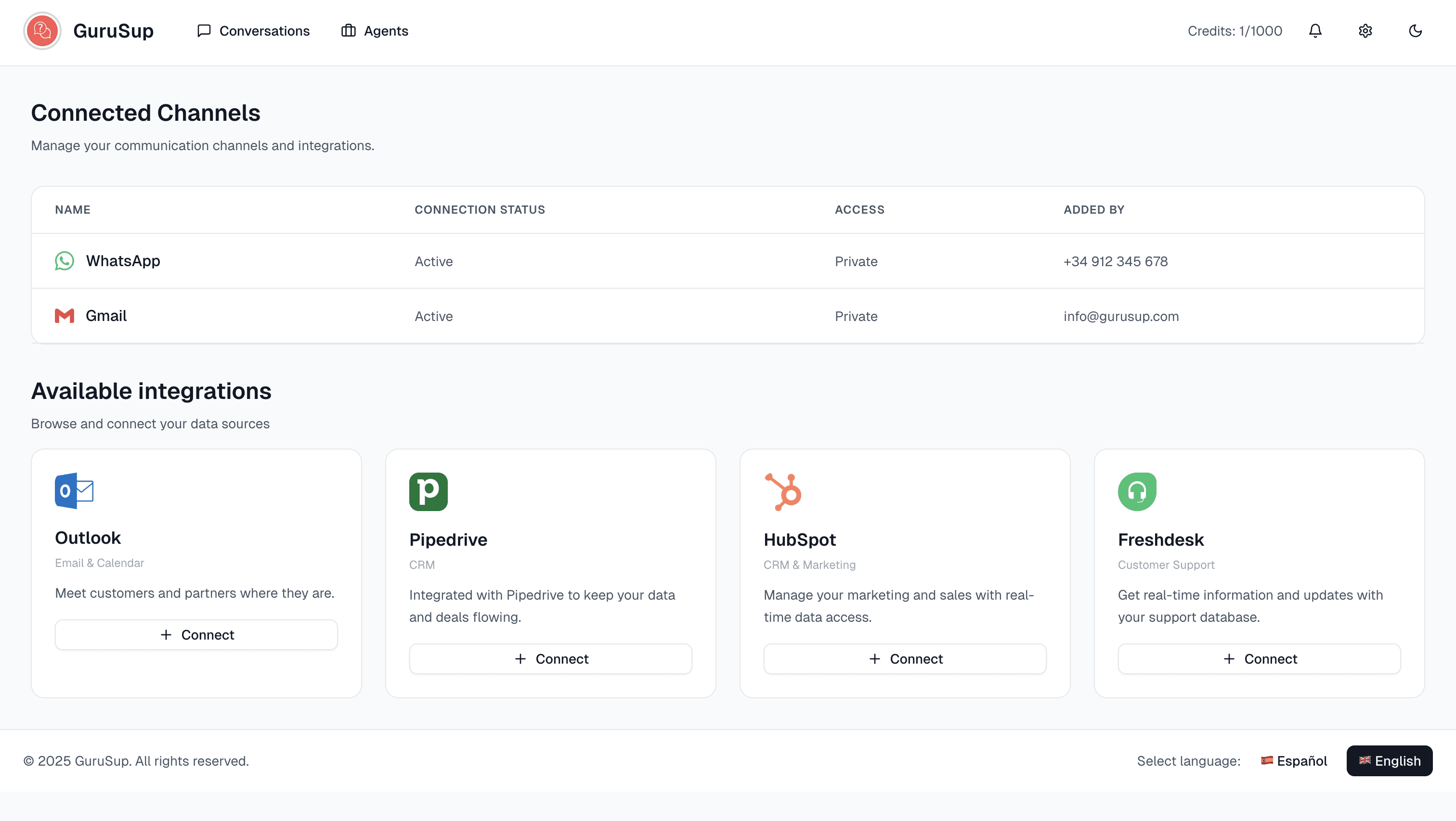This screenshot has height=821, width=1456.
Task: Click the NAME column header
Action: (x=72, y=210)
